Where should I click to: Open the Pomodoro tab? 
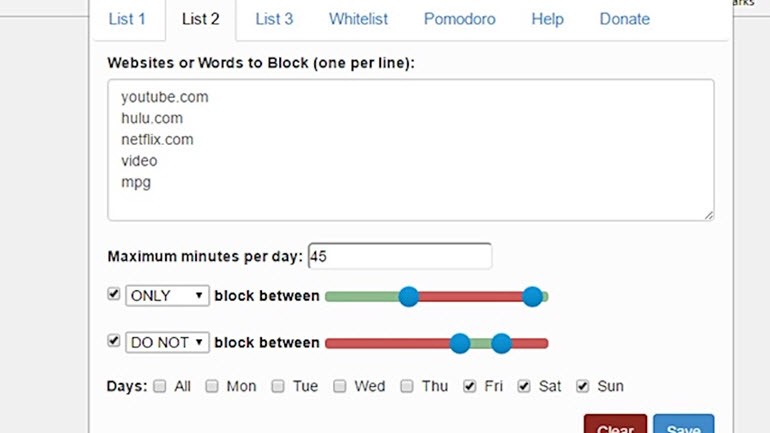(x=458, y=19)
